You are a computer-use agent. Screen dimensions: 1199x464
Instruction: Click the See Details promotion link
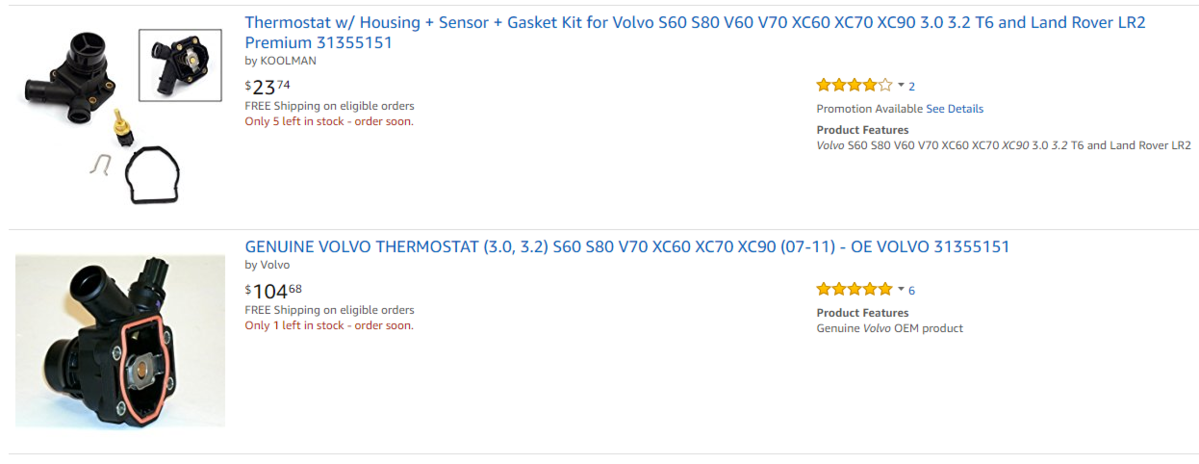click(x=954, y=109)
